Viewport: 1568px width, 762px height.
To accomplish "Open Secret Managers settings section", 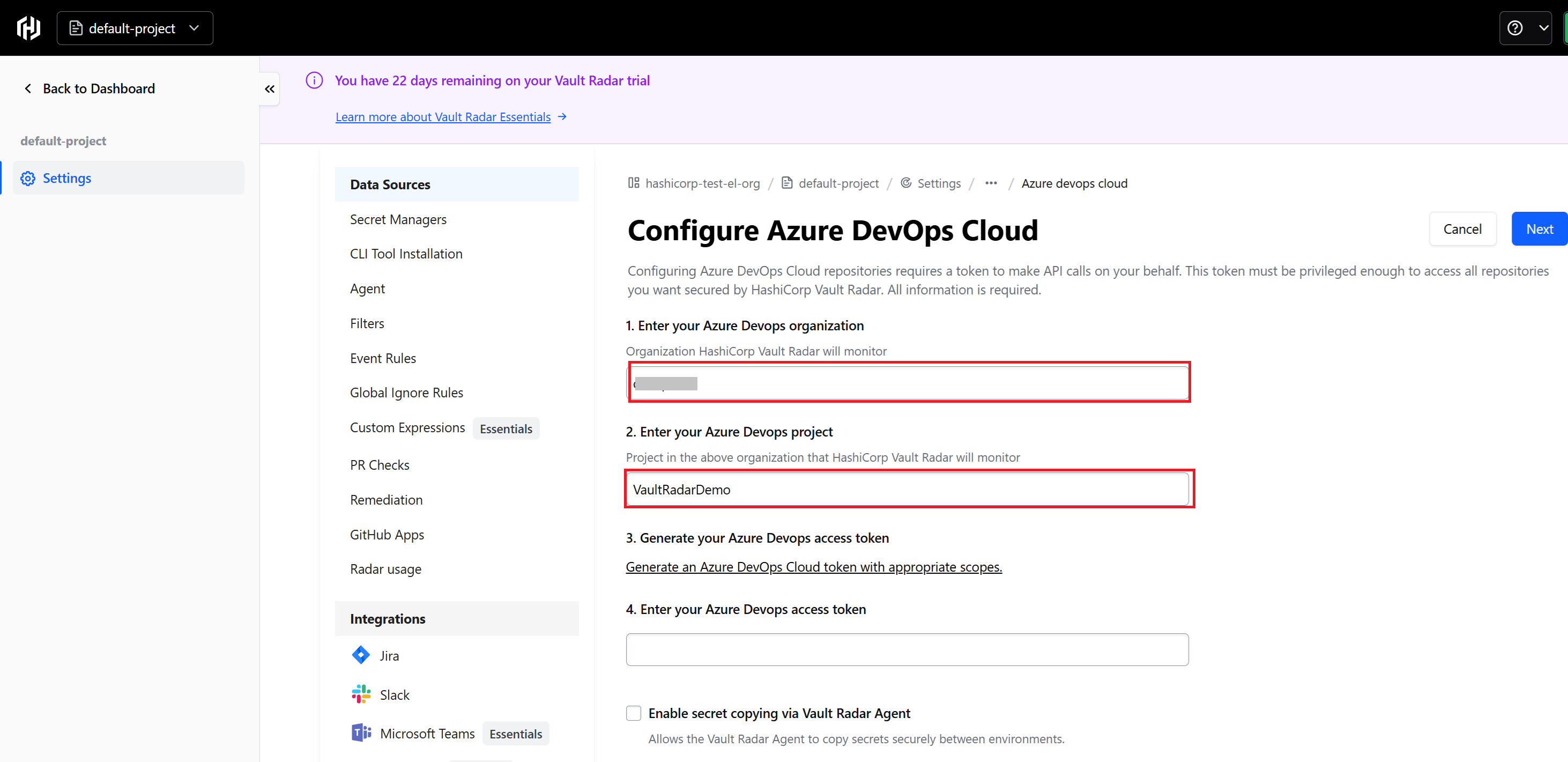I will [398, 219].
